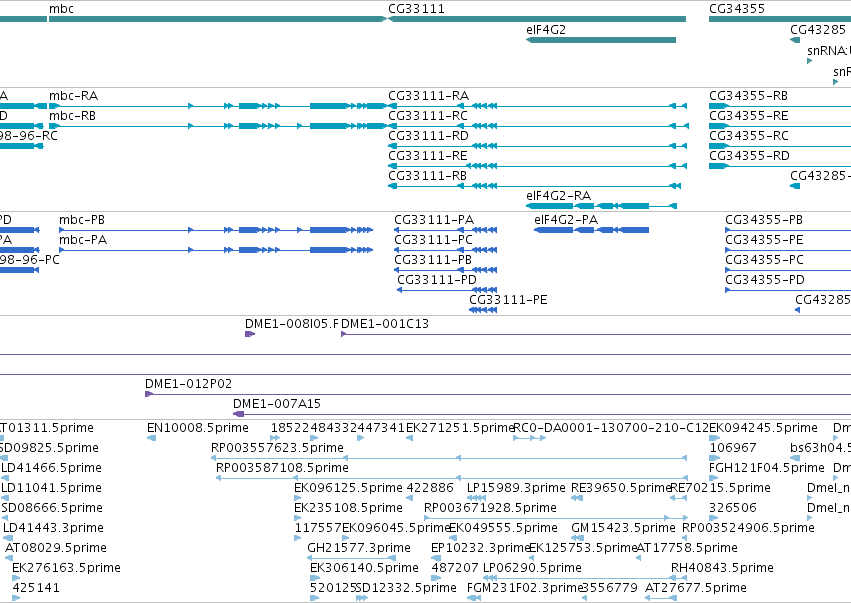Click the eIF4G2 gene bar
This screenshot has height=603, width=851.
(601, 40)
